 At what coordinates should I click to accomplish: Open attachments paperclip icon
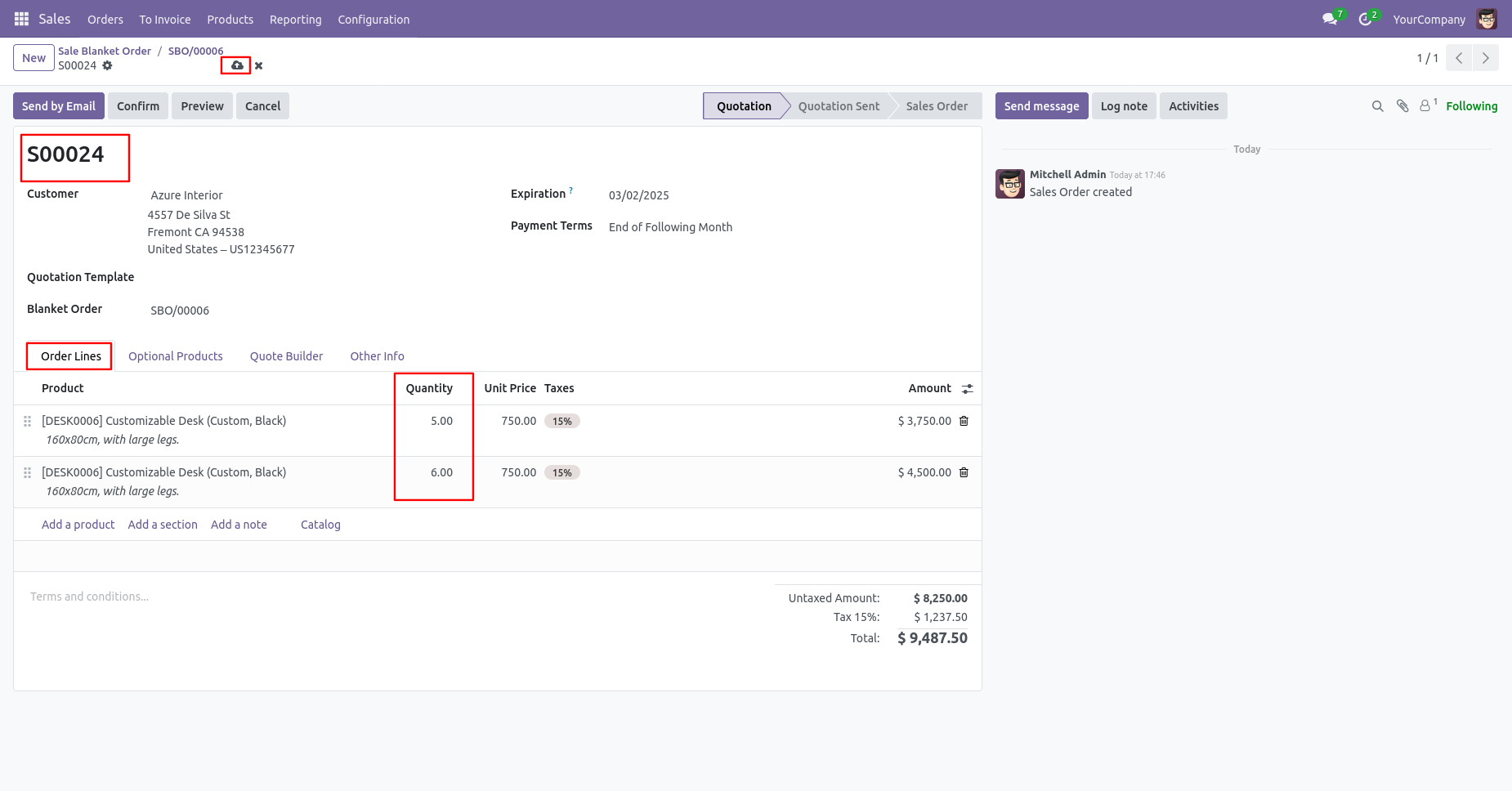tap(1402, 106)
